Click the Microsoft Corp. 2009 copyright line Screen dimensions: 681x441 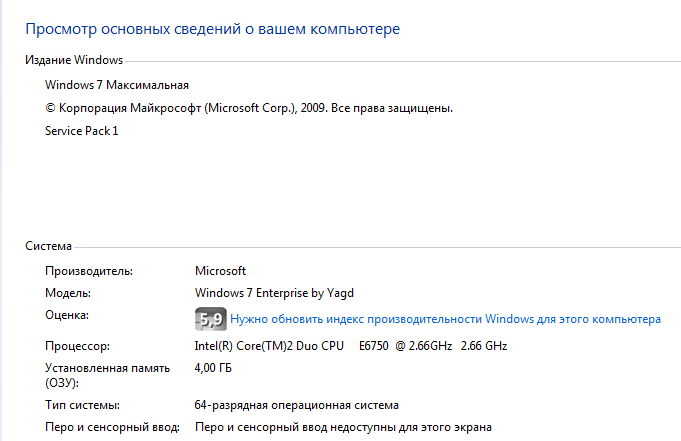coord(249,107)
